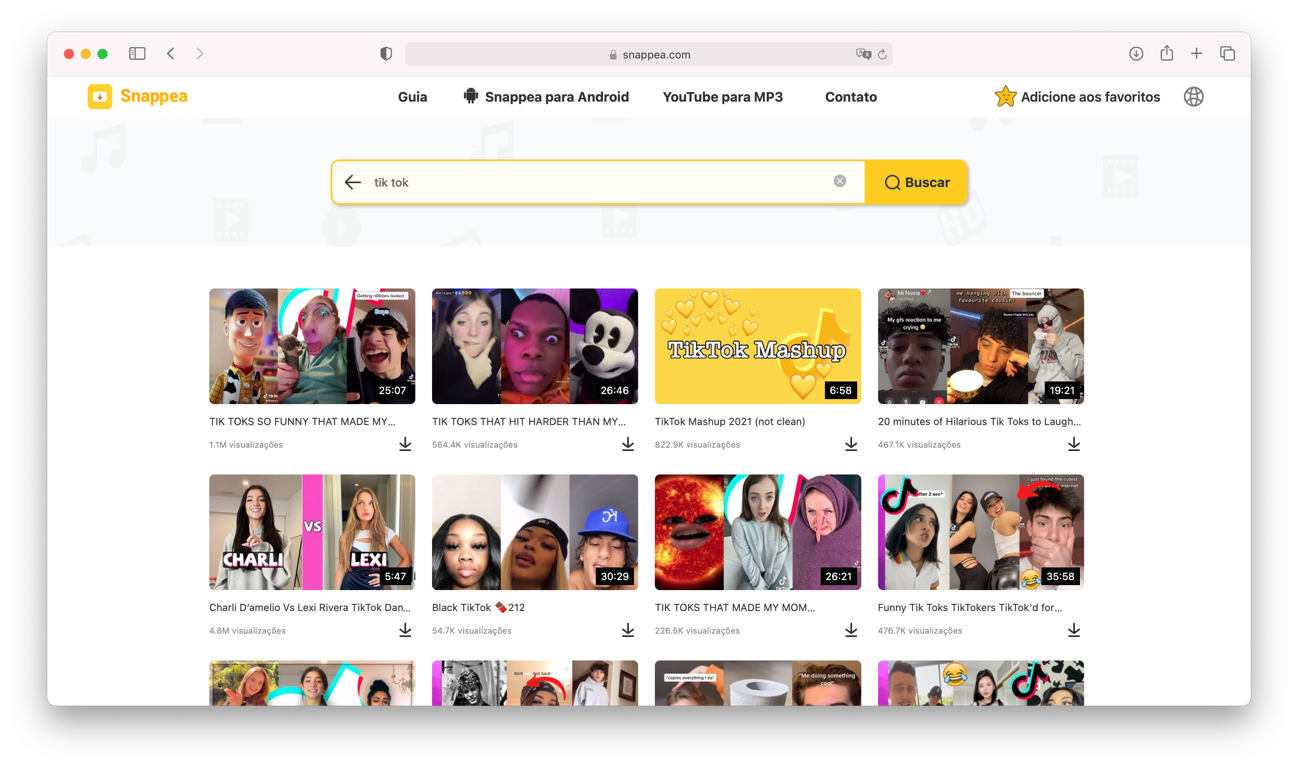The width and height of the screenshot is (1298, 768).
Task: Click '476.7K visualizações' view count
Action: coord(920,631)
